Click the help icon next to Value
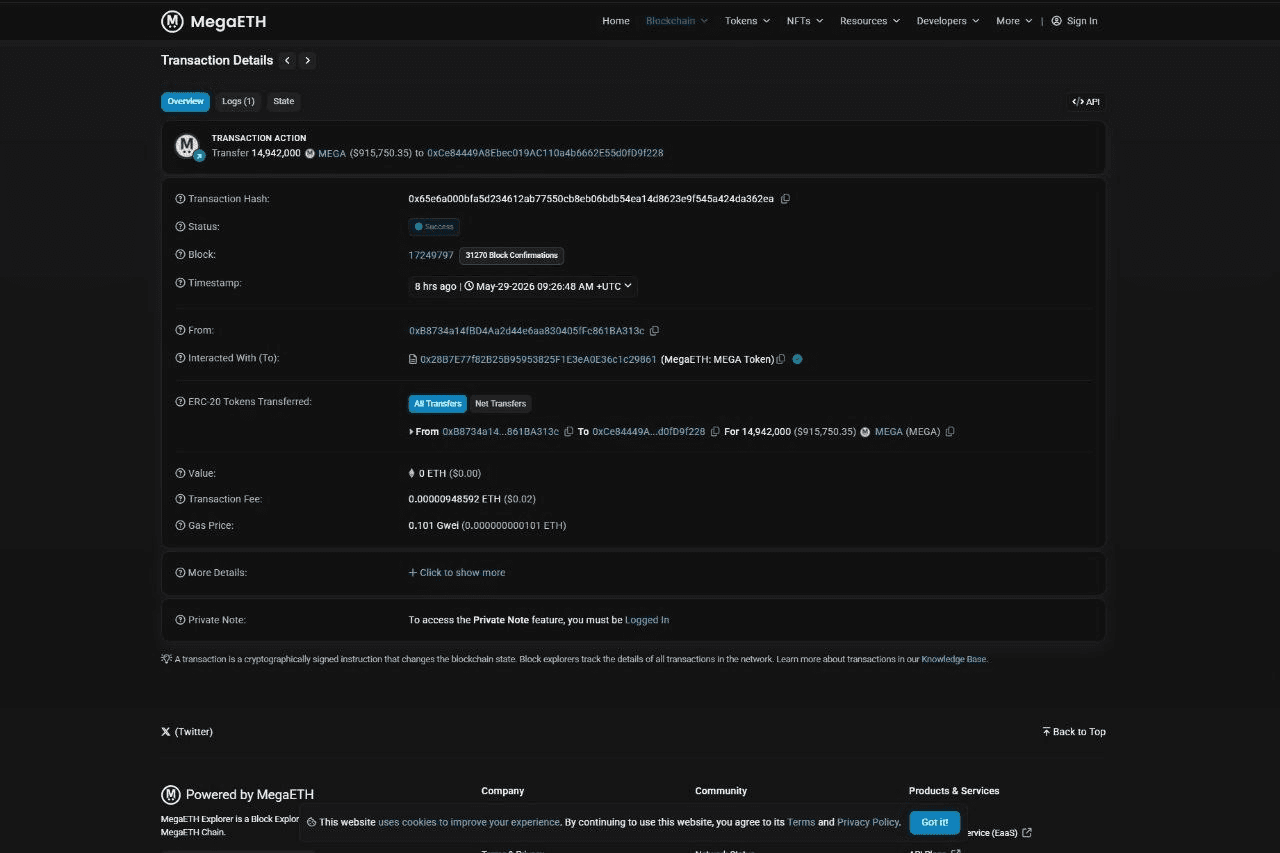This screenshot has width=1280, height=853. 180,473
